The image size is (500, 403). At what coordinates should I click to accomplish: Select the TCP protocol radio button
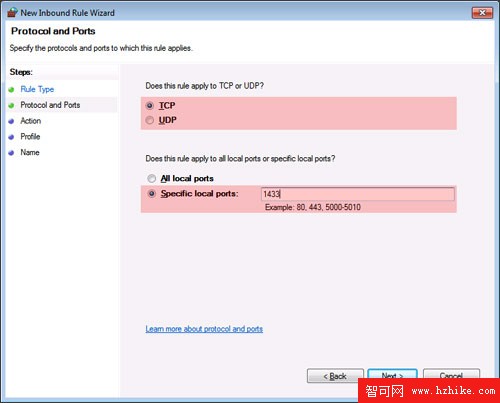click(150, 106)
